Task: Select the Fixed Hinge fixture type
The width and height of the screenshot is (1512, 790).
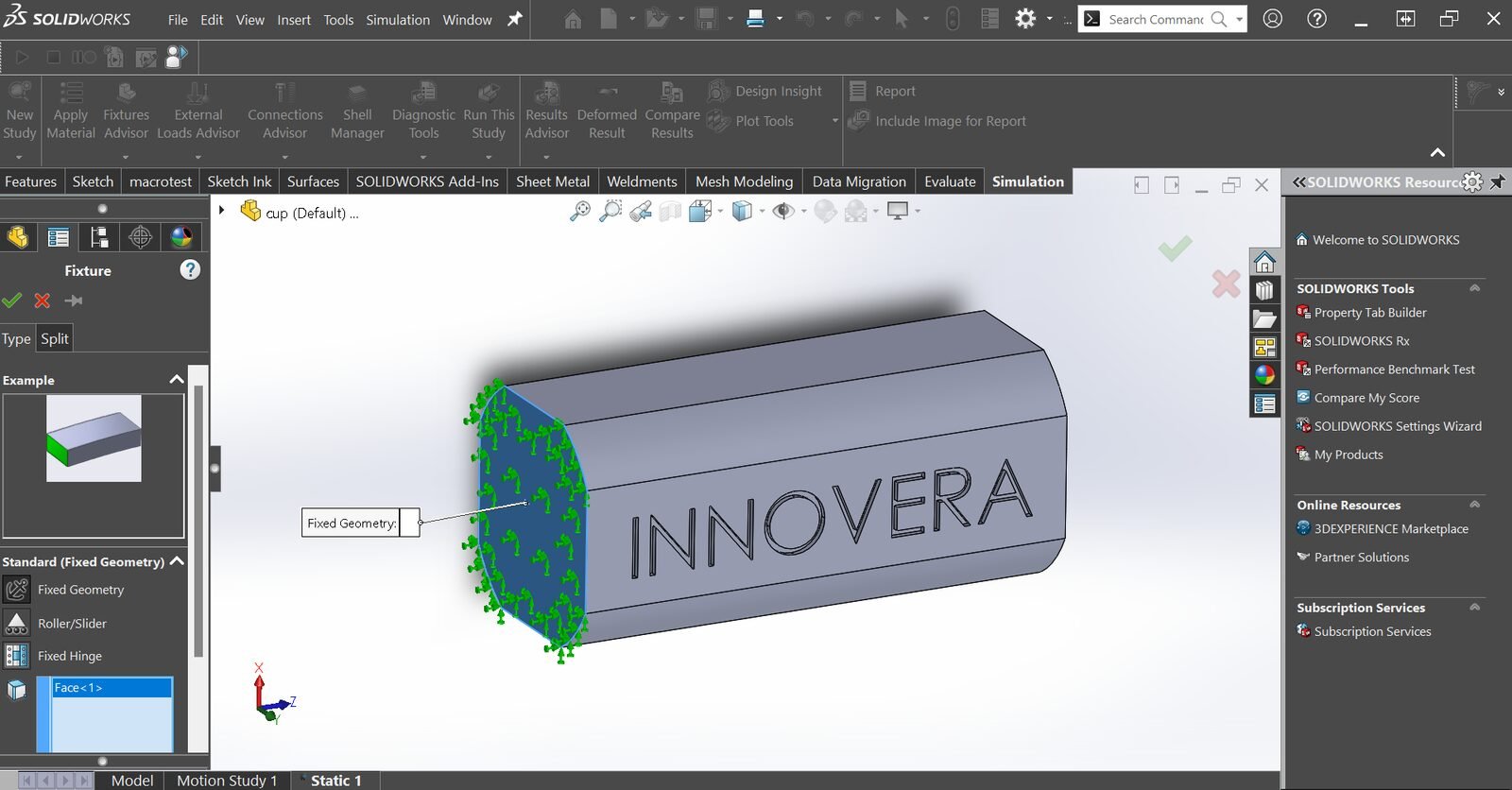Action: point(69,656)
